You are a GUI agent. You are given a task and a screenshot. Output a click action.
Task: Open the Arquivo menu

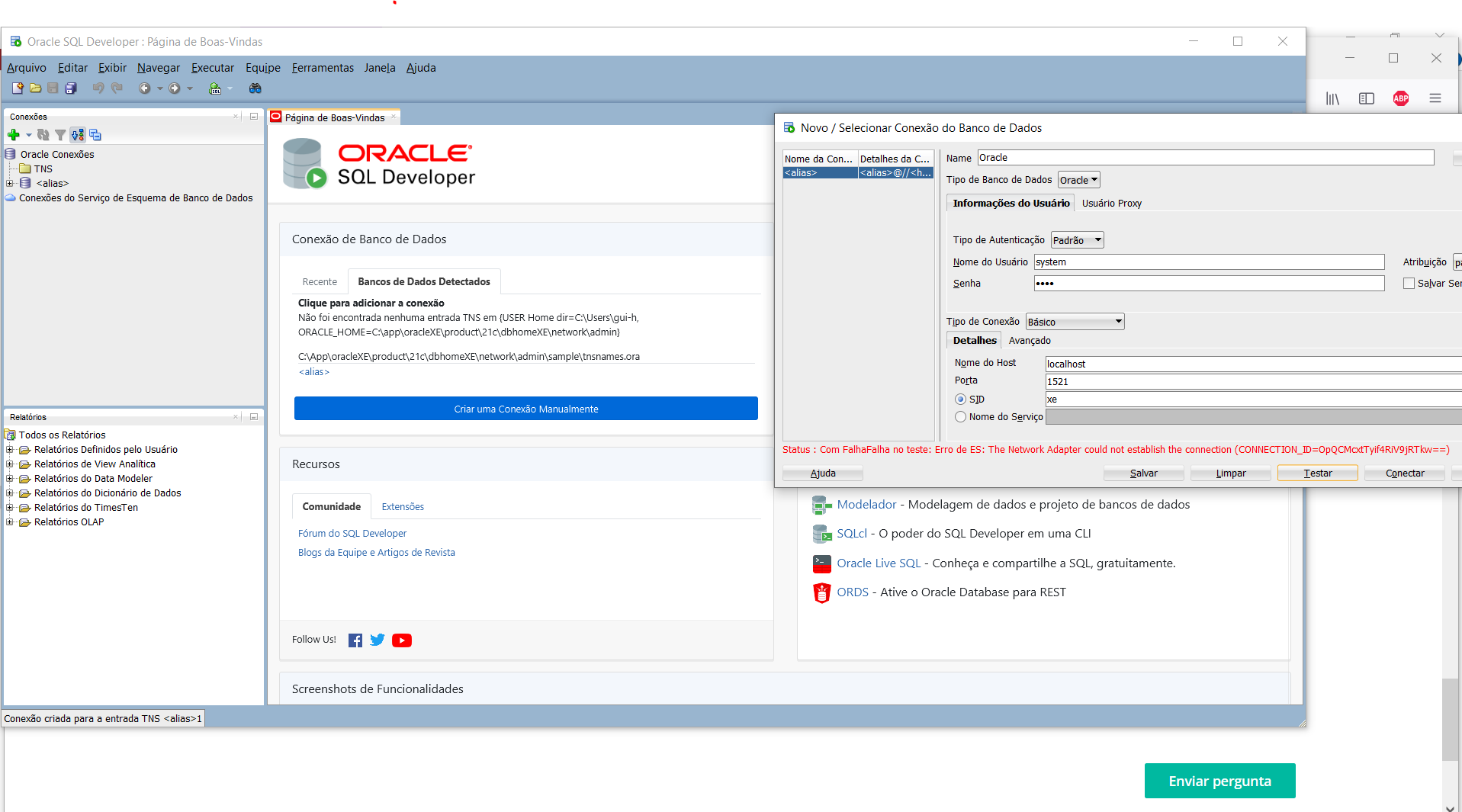click(27, 68)
